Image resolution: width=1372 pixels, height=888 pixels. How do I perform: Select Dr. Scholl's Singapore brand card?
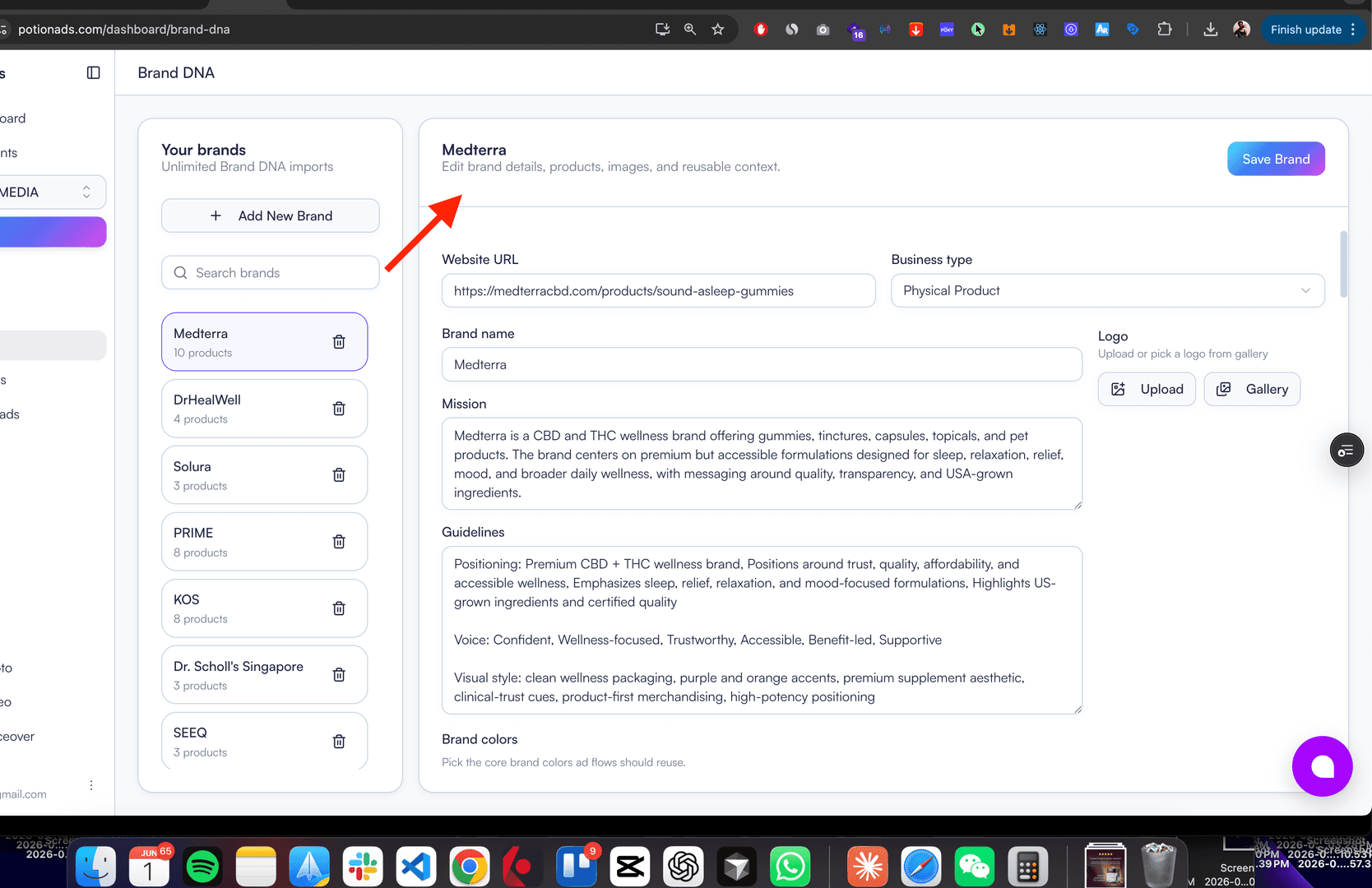[265, 675]
